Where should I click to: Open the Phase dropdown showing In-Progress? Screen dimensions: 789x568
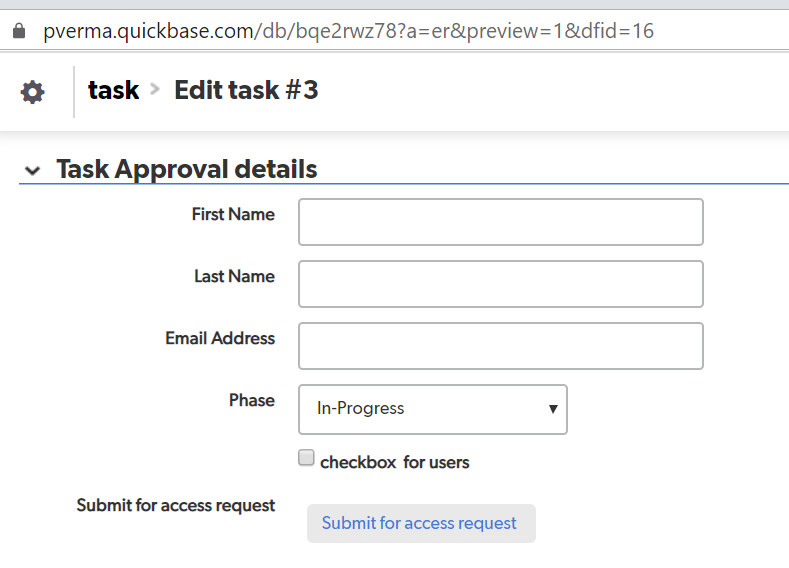coord(432,409)
